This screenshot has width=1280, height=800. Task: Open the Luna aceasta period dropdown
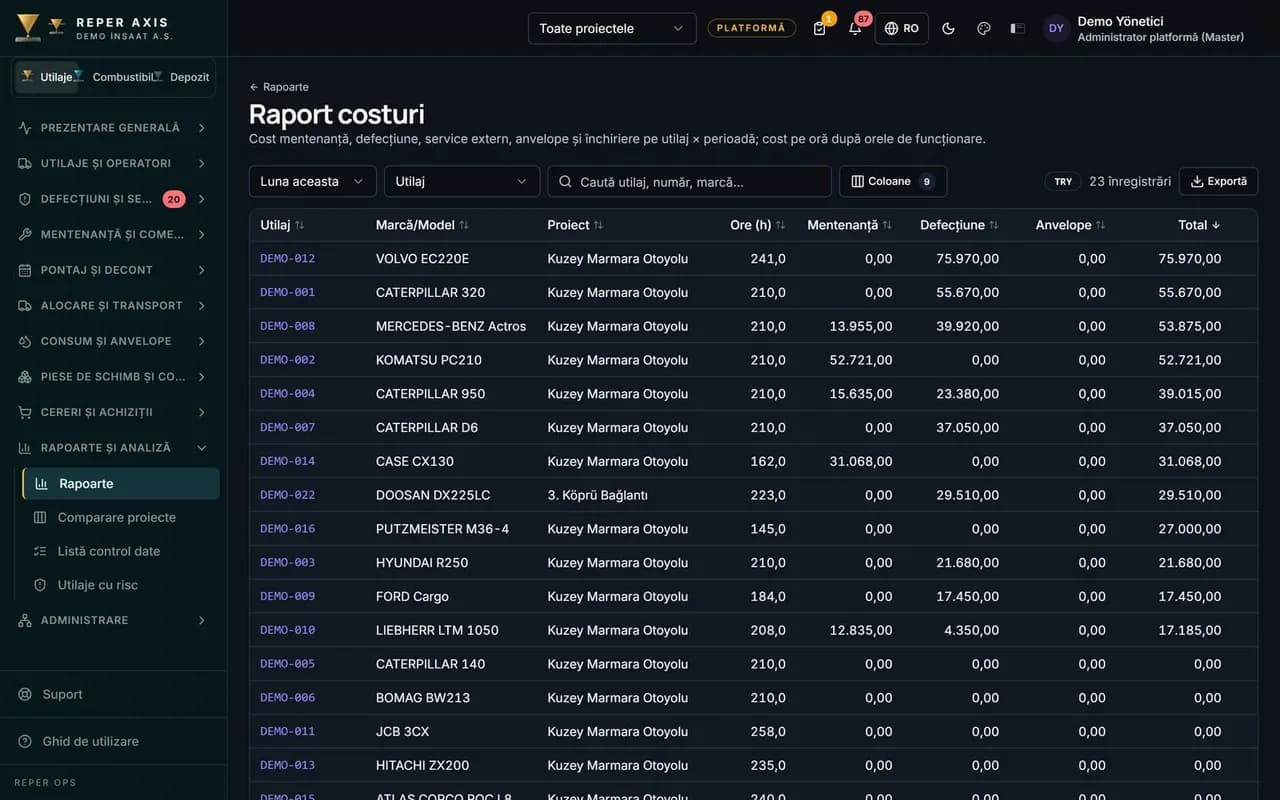tap(313, 181)
